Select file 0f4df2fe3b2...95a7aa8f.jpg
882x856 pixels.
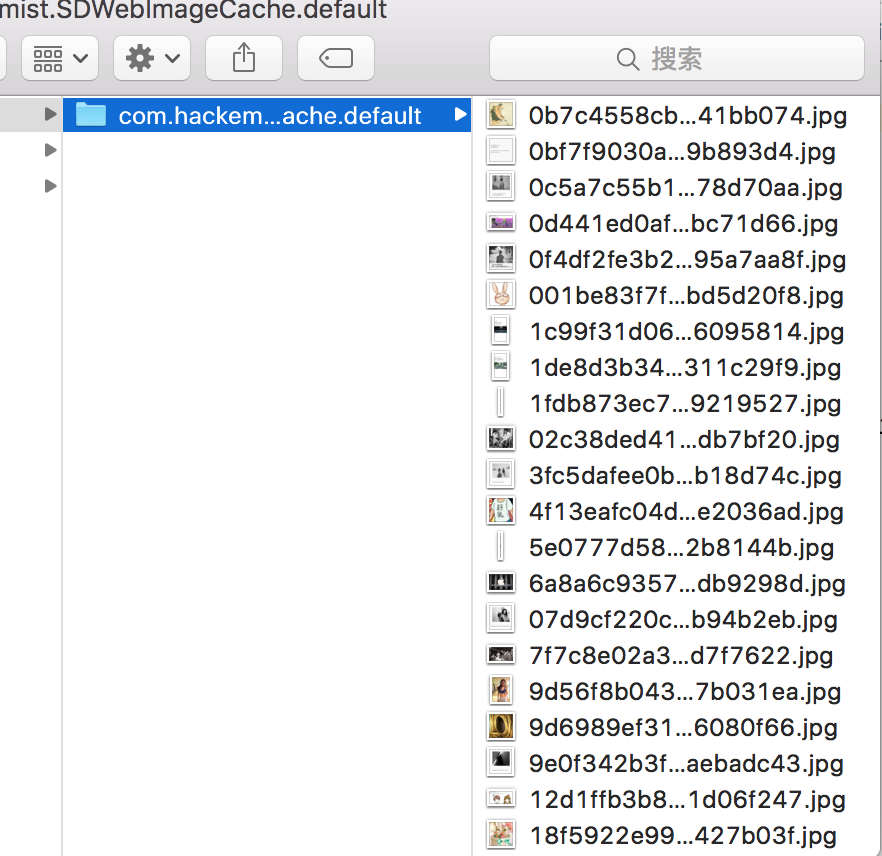tap(676, 259)
